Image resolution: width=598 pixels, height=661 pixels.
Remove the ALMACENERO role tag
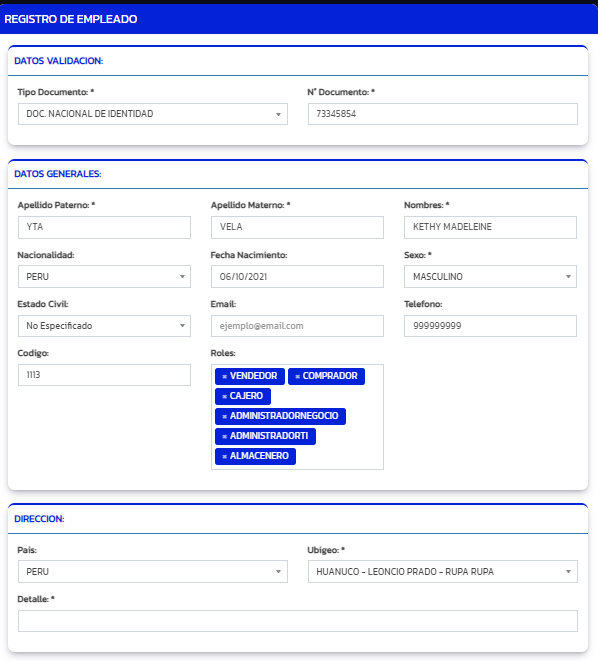(224, 457)
